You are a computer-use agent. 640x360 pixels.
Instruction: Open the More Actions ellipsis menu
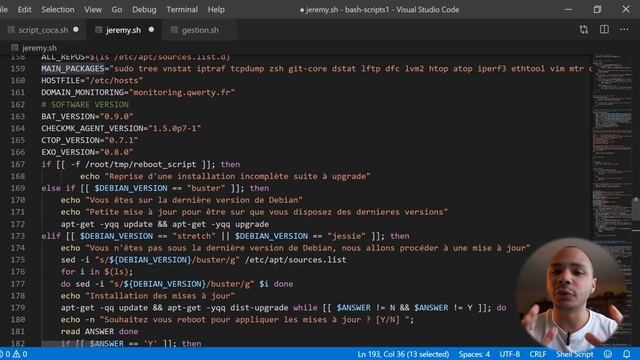click(x=624, y=29)
